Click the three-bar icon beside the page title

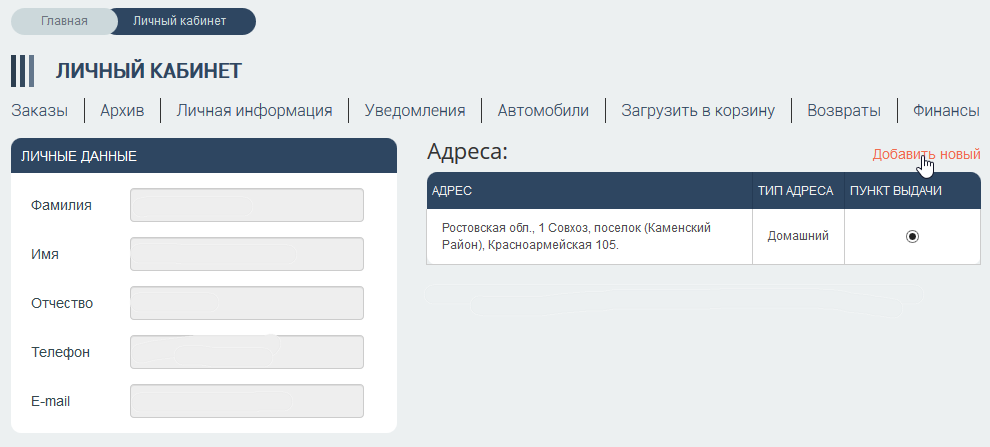coord(22,71)
